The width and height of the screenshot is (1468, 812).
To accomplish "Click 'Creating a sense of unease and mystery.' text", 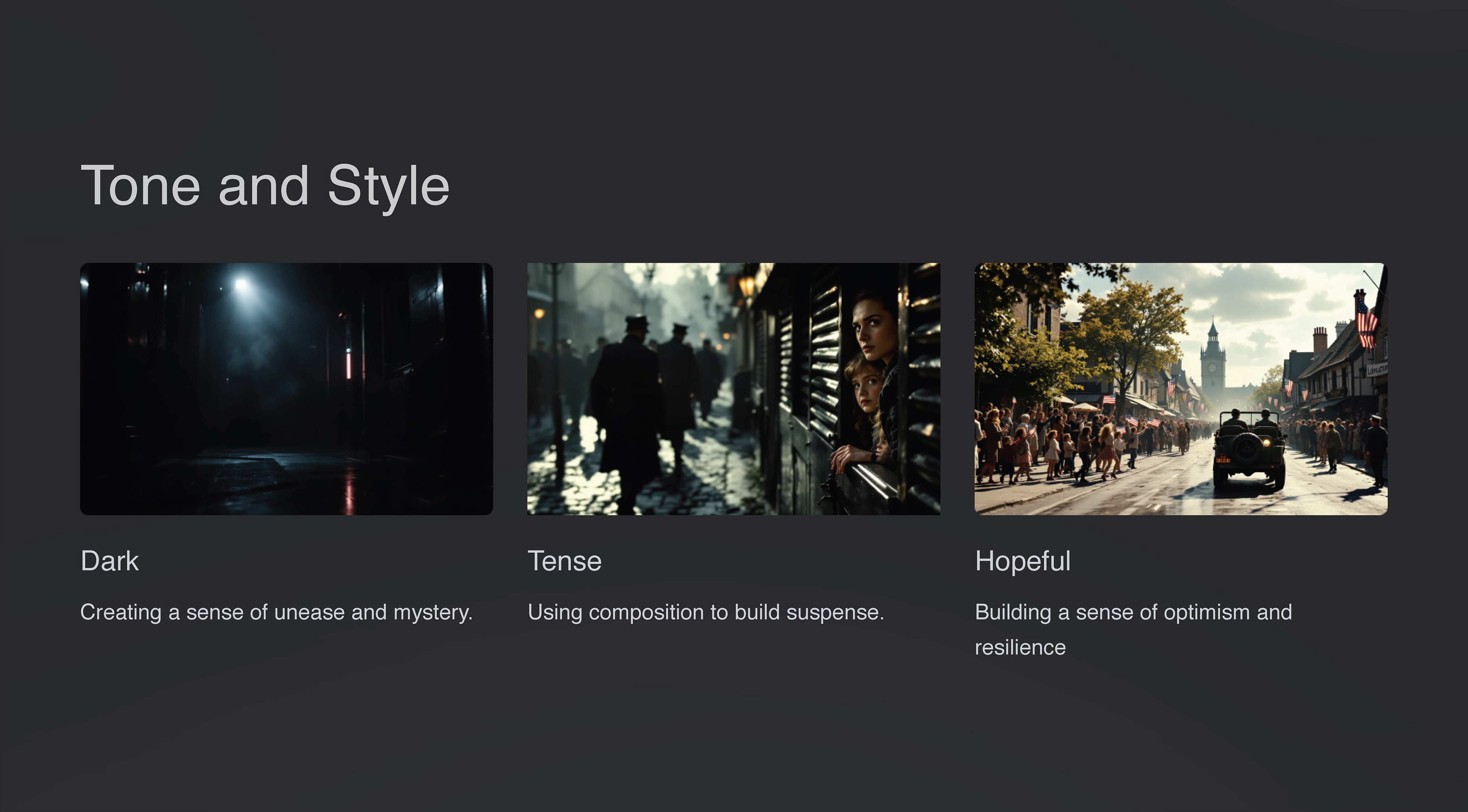I will click(x=276, y=613).
